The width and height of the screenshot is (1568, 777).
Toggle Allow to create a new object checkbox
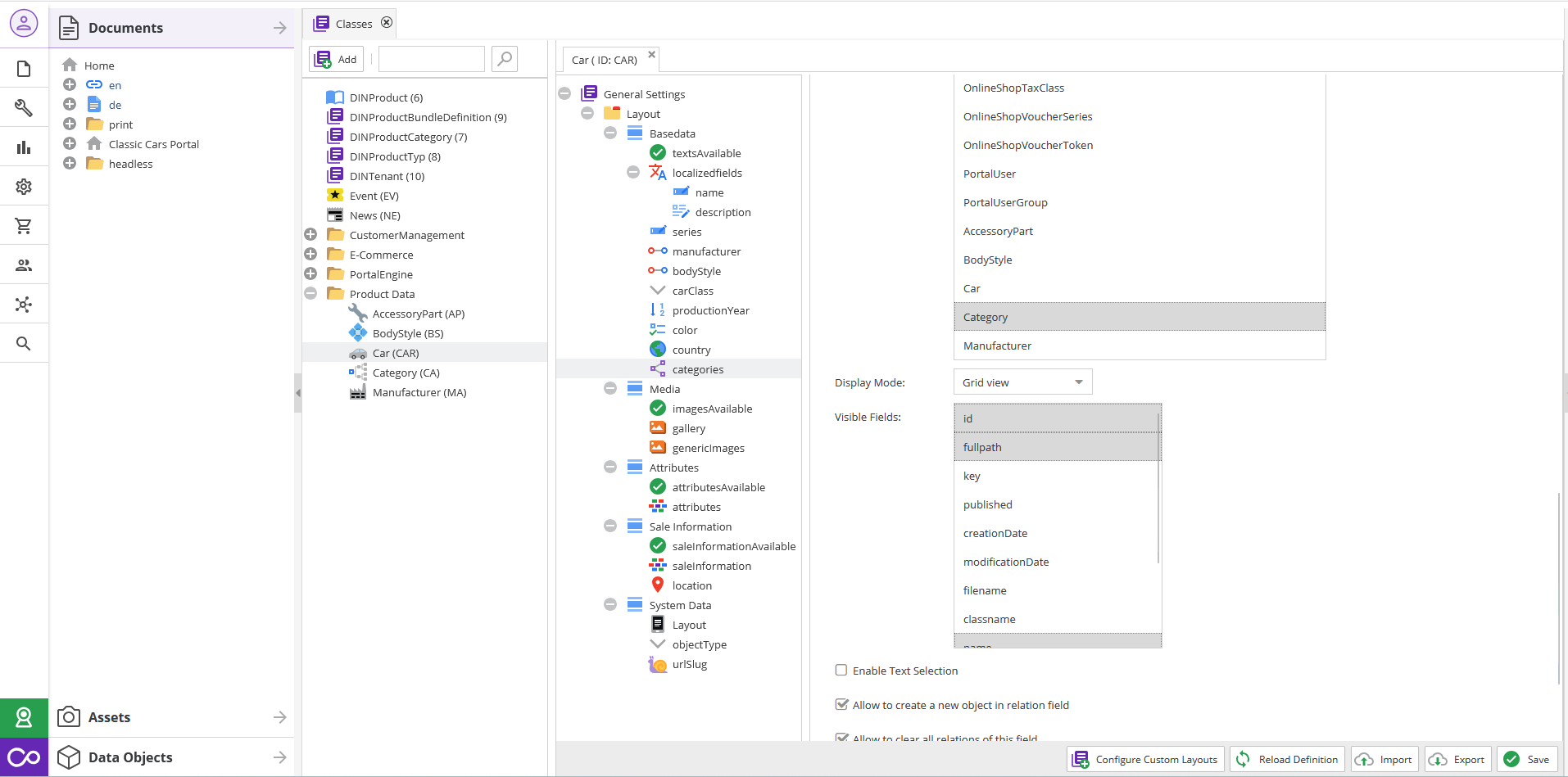841,705
